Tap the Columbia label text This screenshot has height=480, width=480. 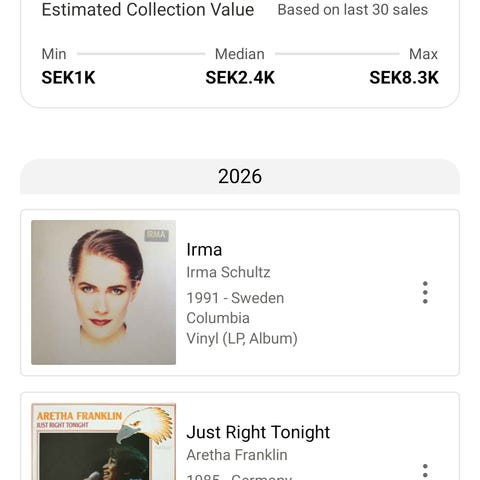pyautogui.click(x=218, y=318)
